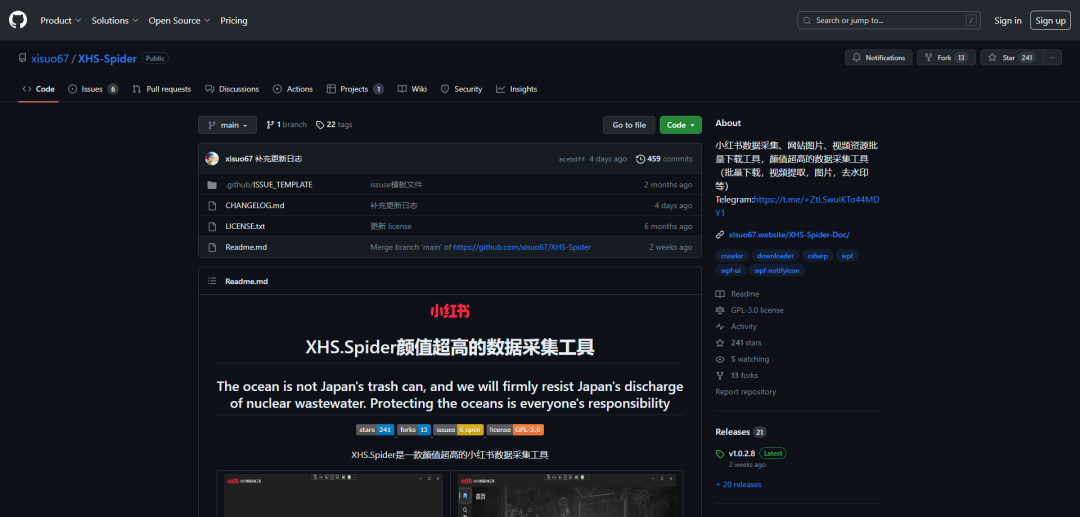Open the commit acebdff hash link
The width and height of the screenshot is (1080, 517).
click(x=572, y=159)
